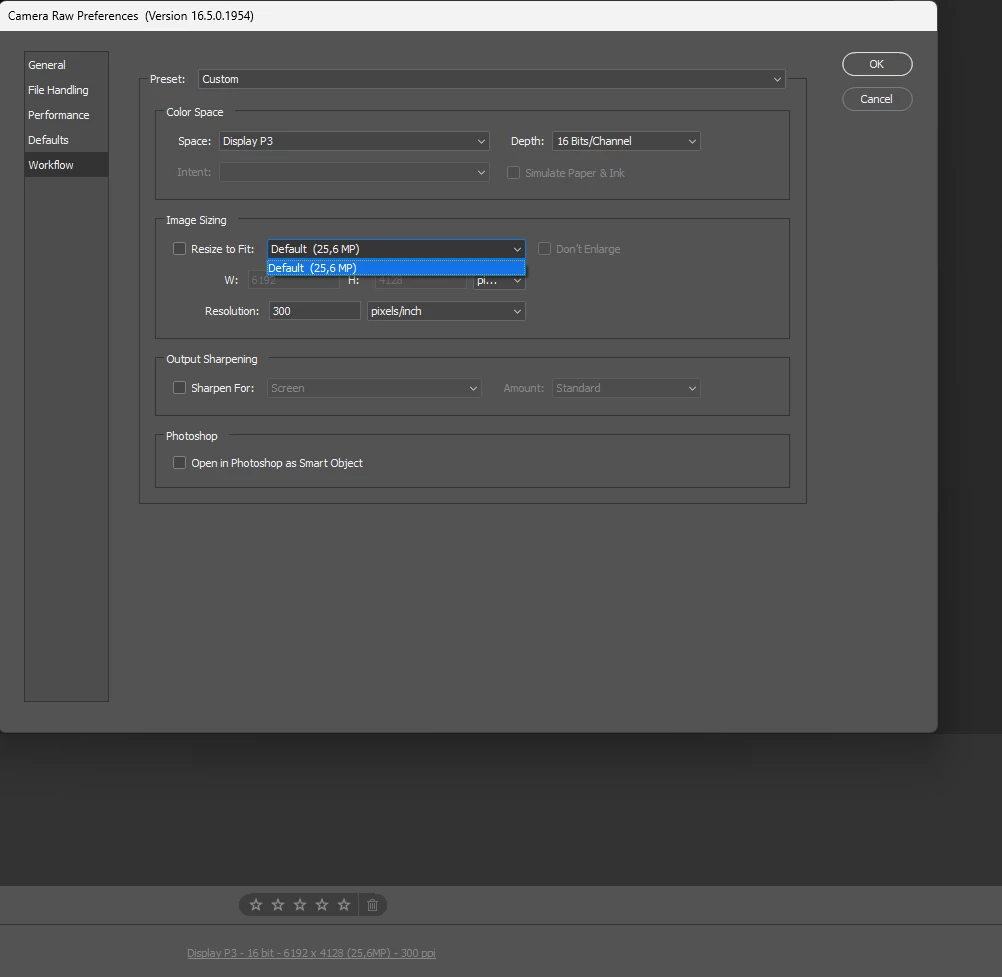Rate image with the second star

point(278,905)
